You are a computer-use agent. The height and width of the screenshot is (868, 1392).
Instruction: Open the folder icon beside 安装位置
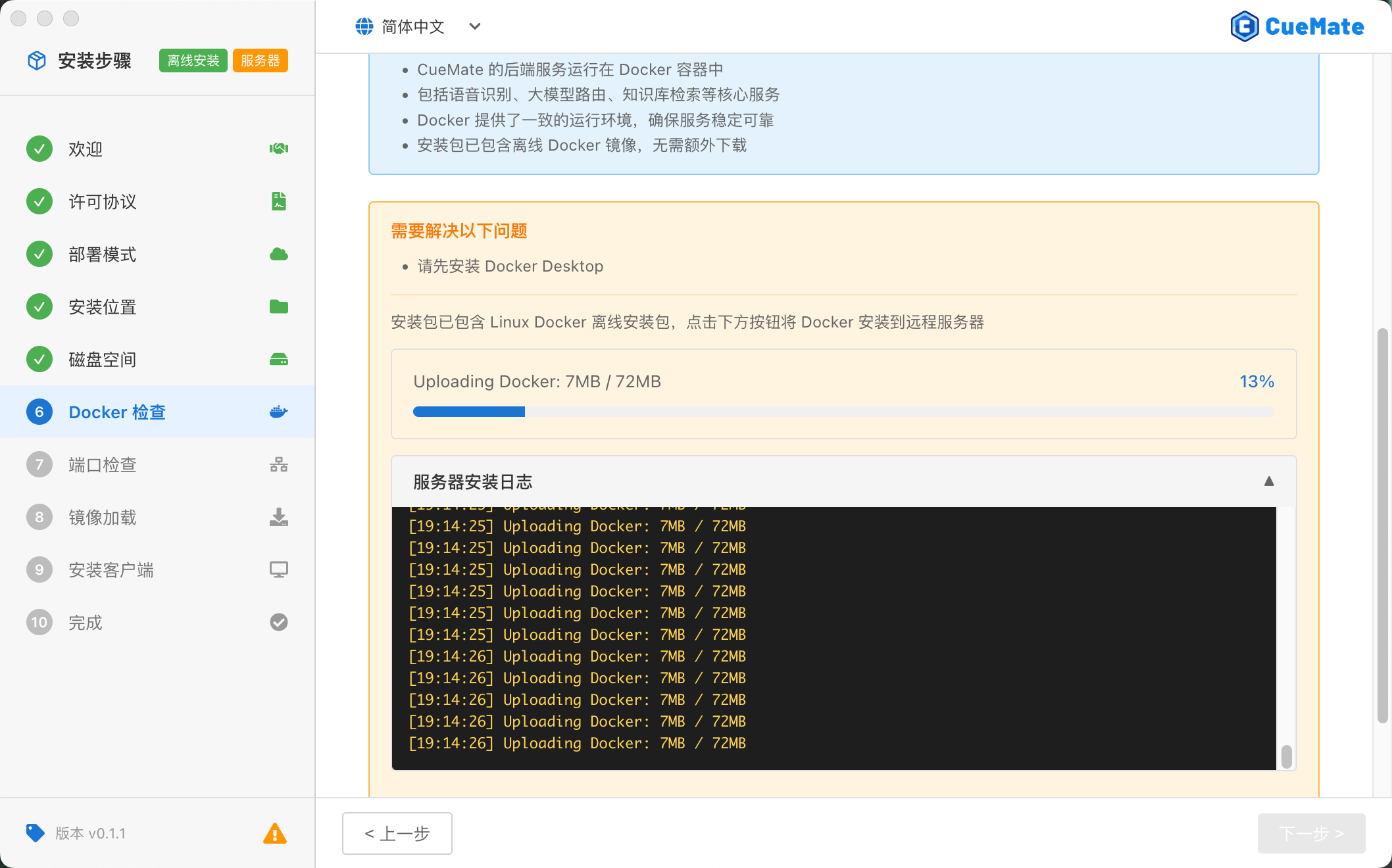[279, 306]
